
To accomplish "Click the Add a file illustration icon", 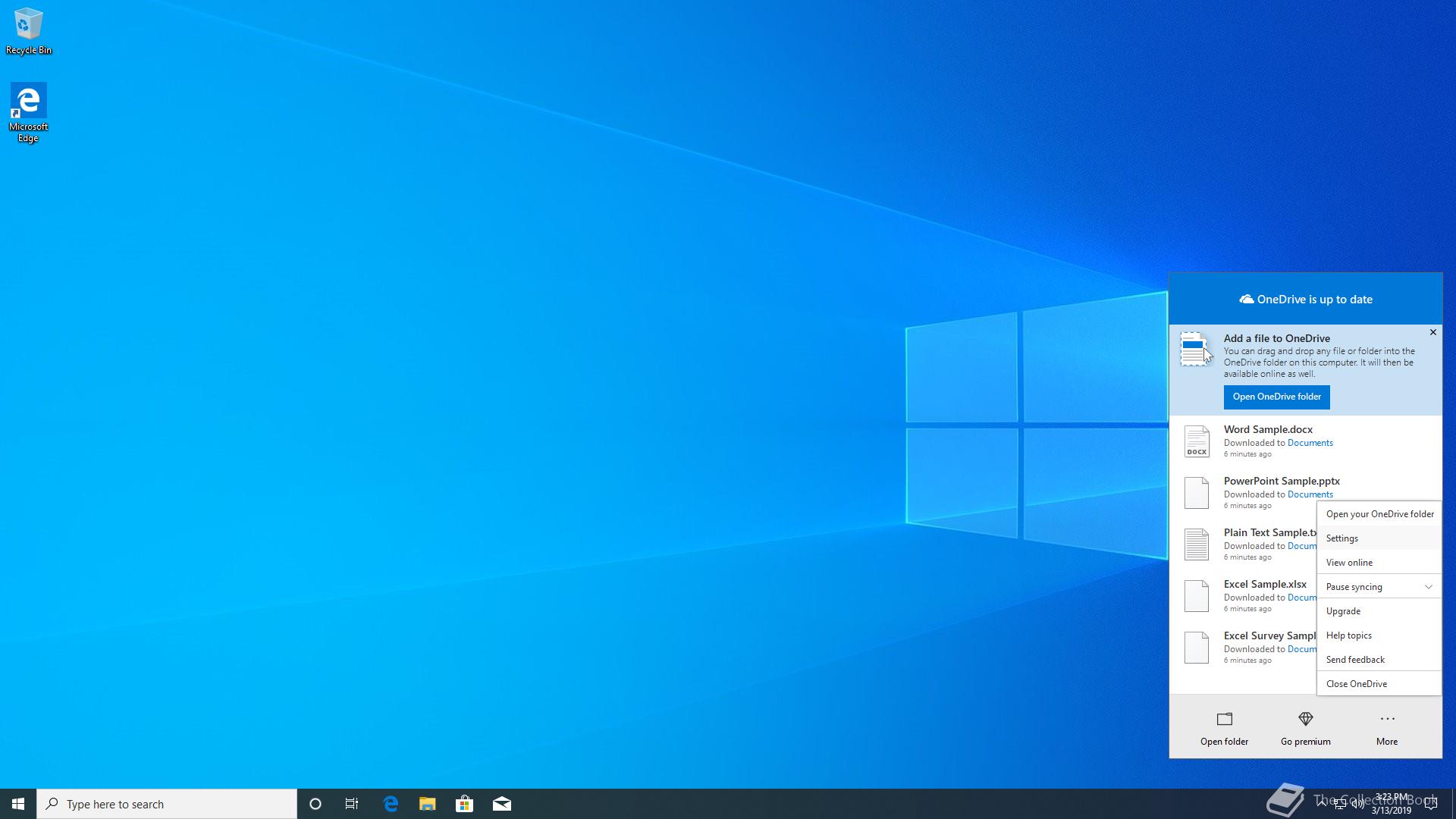I will tap(1196, 350).
